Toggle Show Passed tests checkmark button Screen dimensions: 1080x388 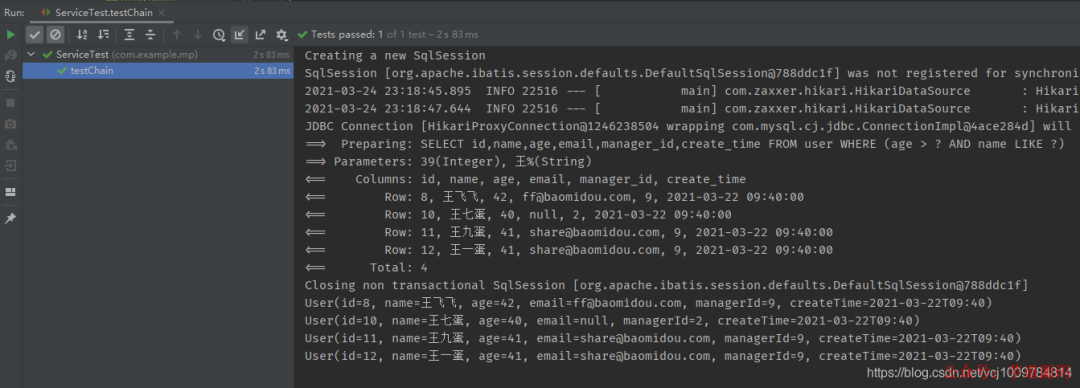(x=34, y=34)
